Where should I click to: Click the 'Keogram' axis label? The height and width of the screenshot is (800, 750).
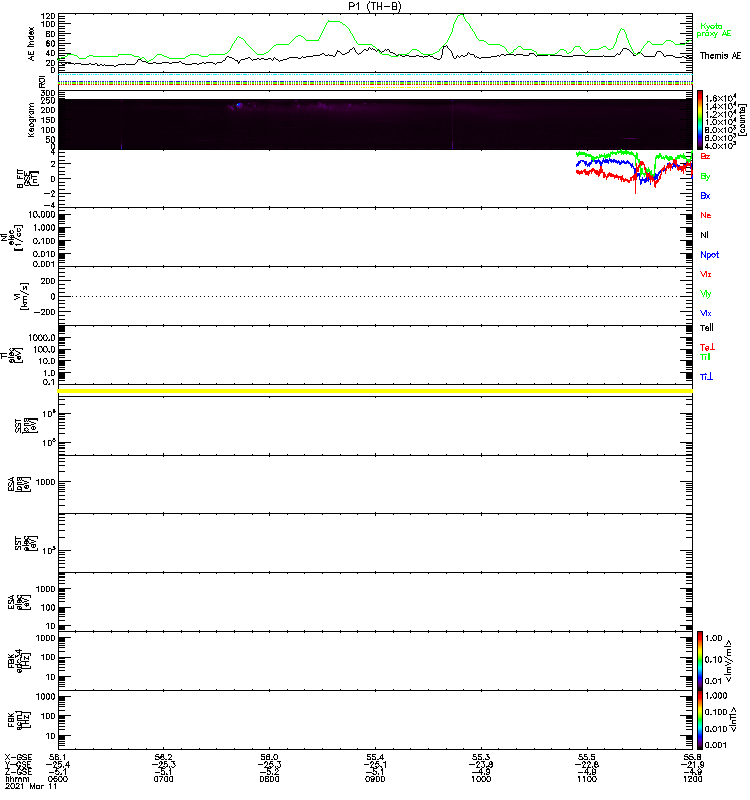click(x=31, y=119)
